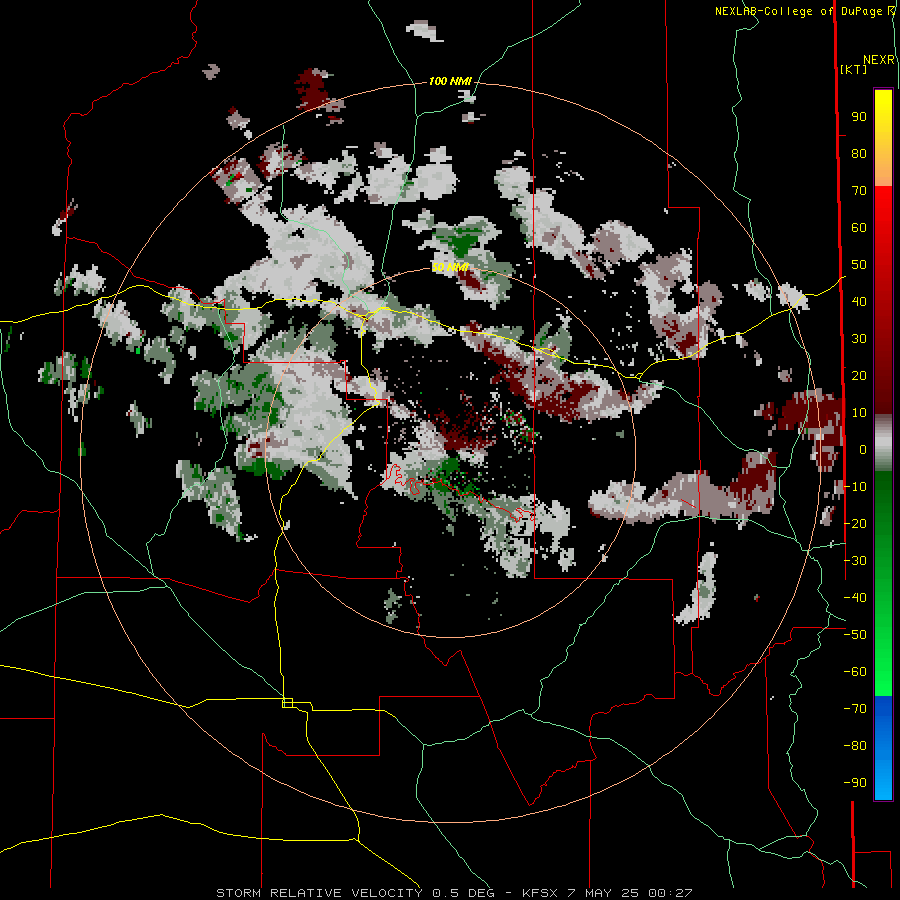900x900 pixels.
Task: Click the -70 value on the velocity scale
Action: point(855,709)
